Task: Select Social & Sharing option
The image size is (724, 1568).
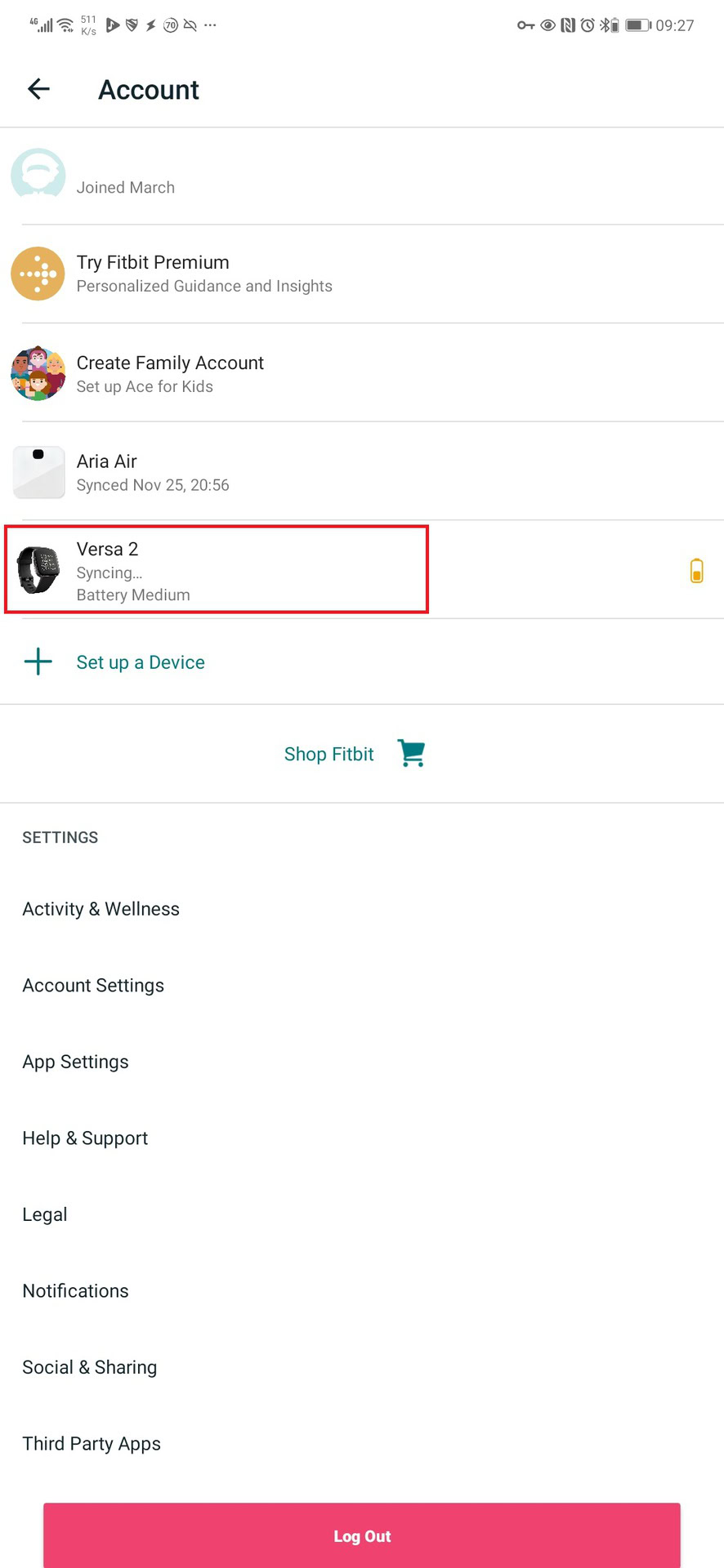Action: pos(89,1367)
